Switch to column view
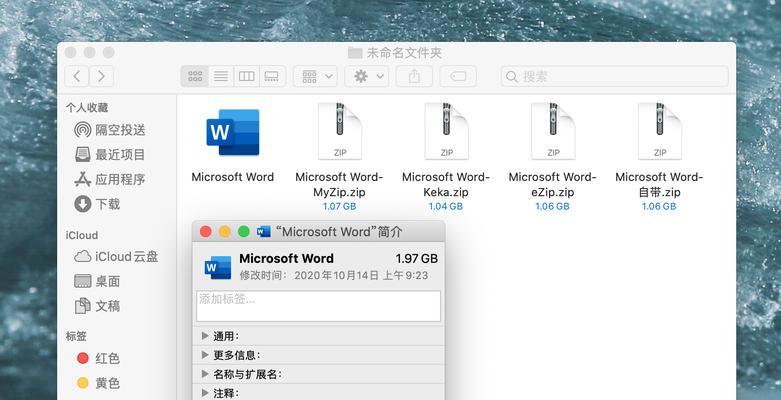This screenshot has height=400, width=781. [x=247, y=76]
